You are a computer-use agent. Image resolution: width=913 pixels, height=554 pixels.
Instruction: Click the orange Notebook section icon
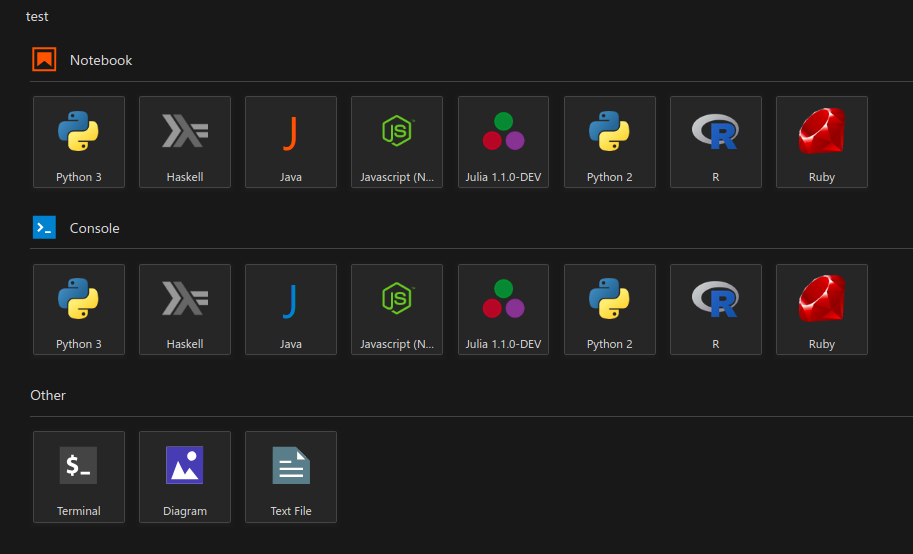44,59
